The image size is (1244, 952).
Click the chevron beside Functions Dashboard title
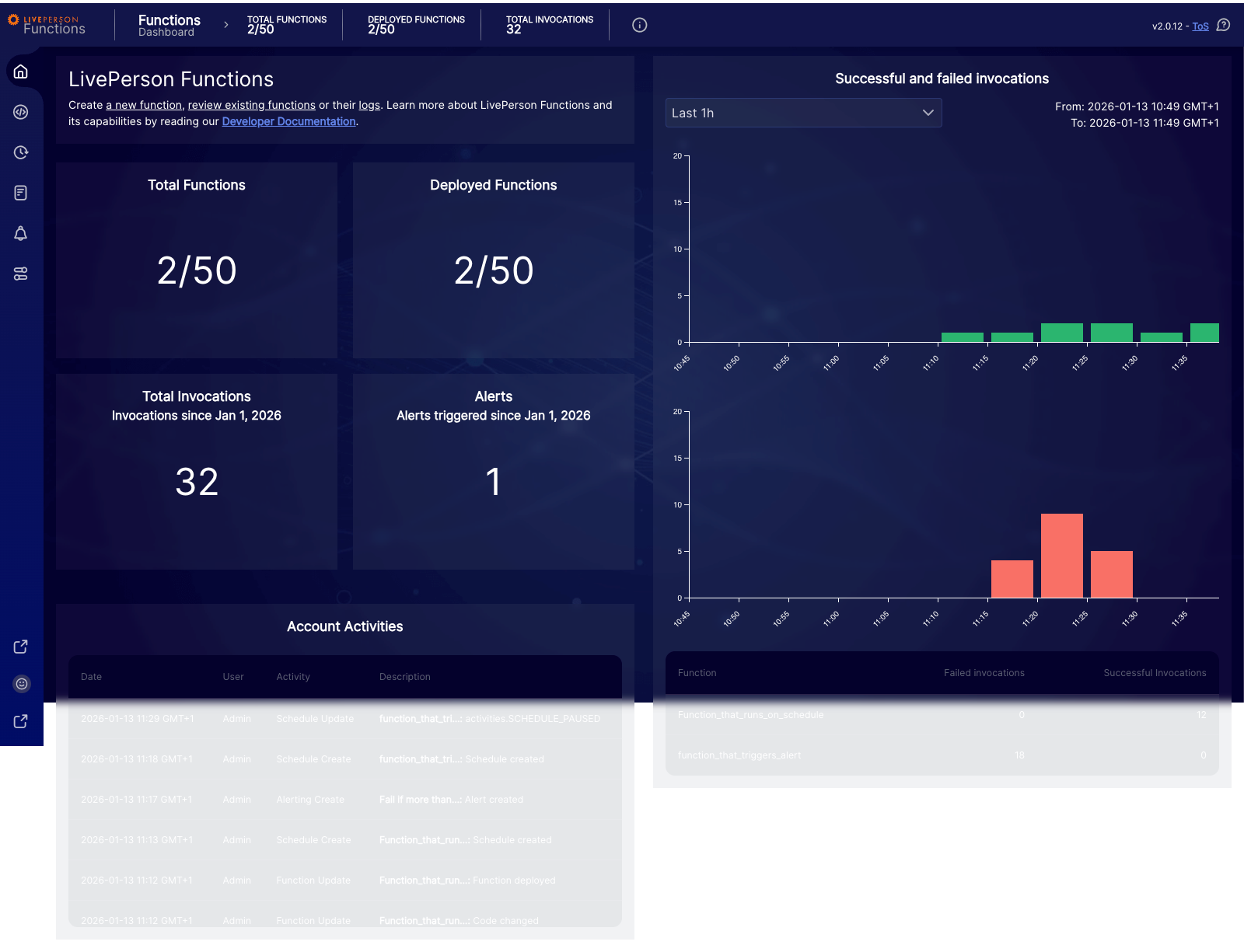click(226, 25)
